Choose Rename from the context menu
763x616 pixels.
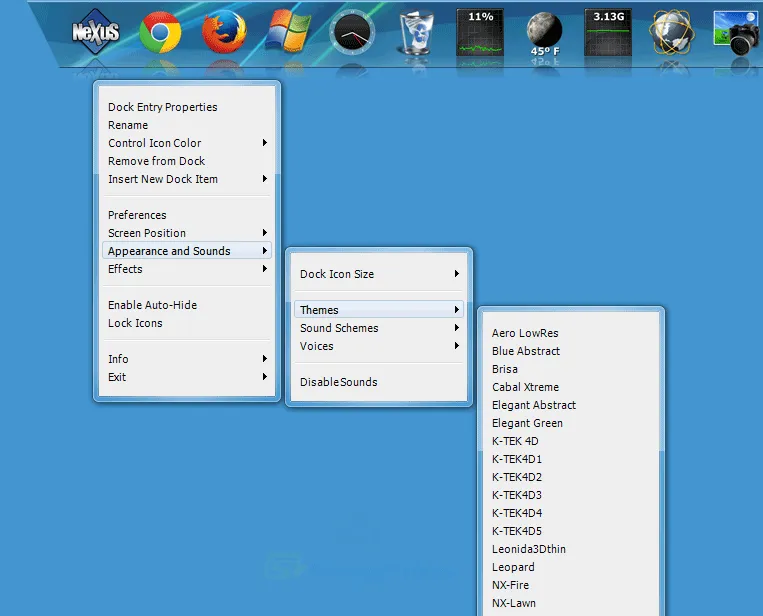(x=187, y=125)
